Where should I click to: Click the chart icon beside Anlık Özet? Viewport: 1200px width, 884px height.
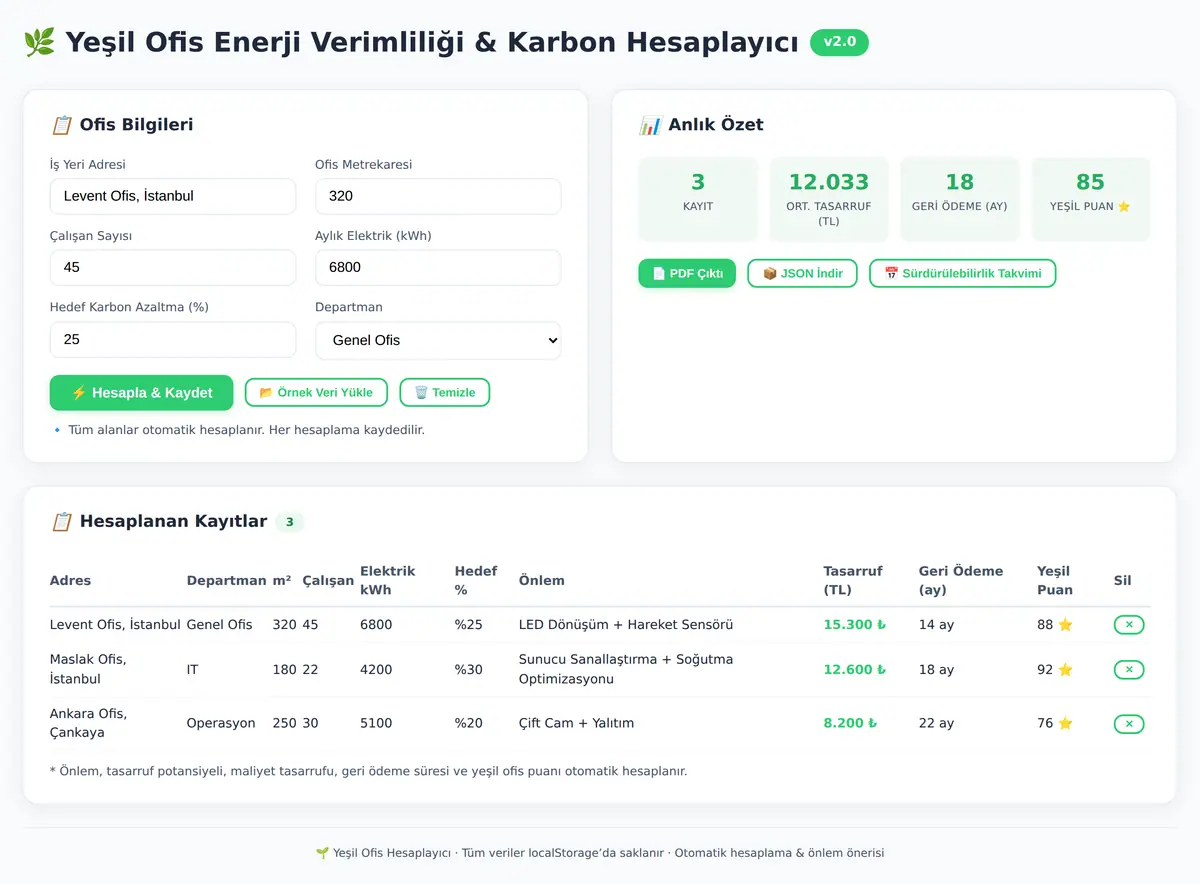click(650, 125)
